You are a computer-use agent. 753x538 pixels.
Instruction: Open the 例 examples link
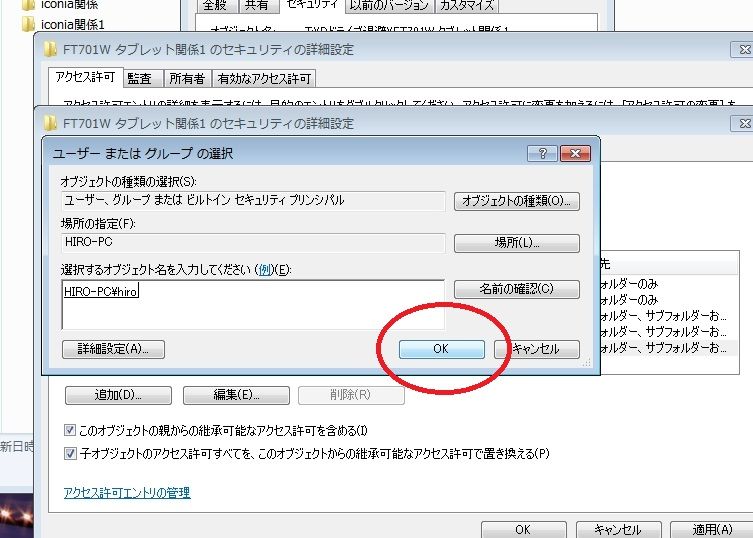tap(265, 270)
